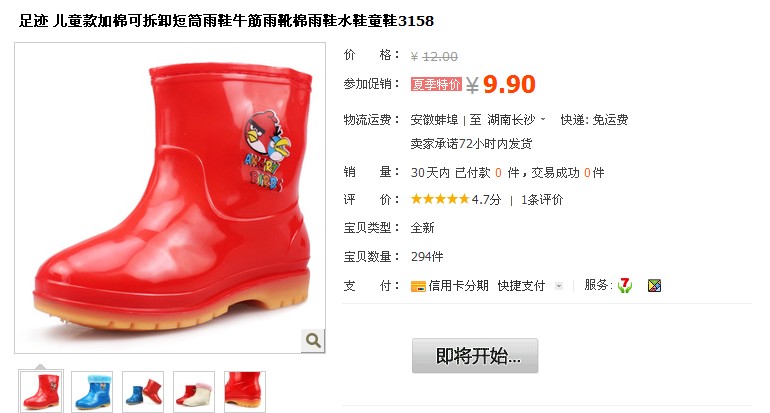Click the 7-day return service icon
770x413 pixels.
pyautogui.click(x=625, y=285)
